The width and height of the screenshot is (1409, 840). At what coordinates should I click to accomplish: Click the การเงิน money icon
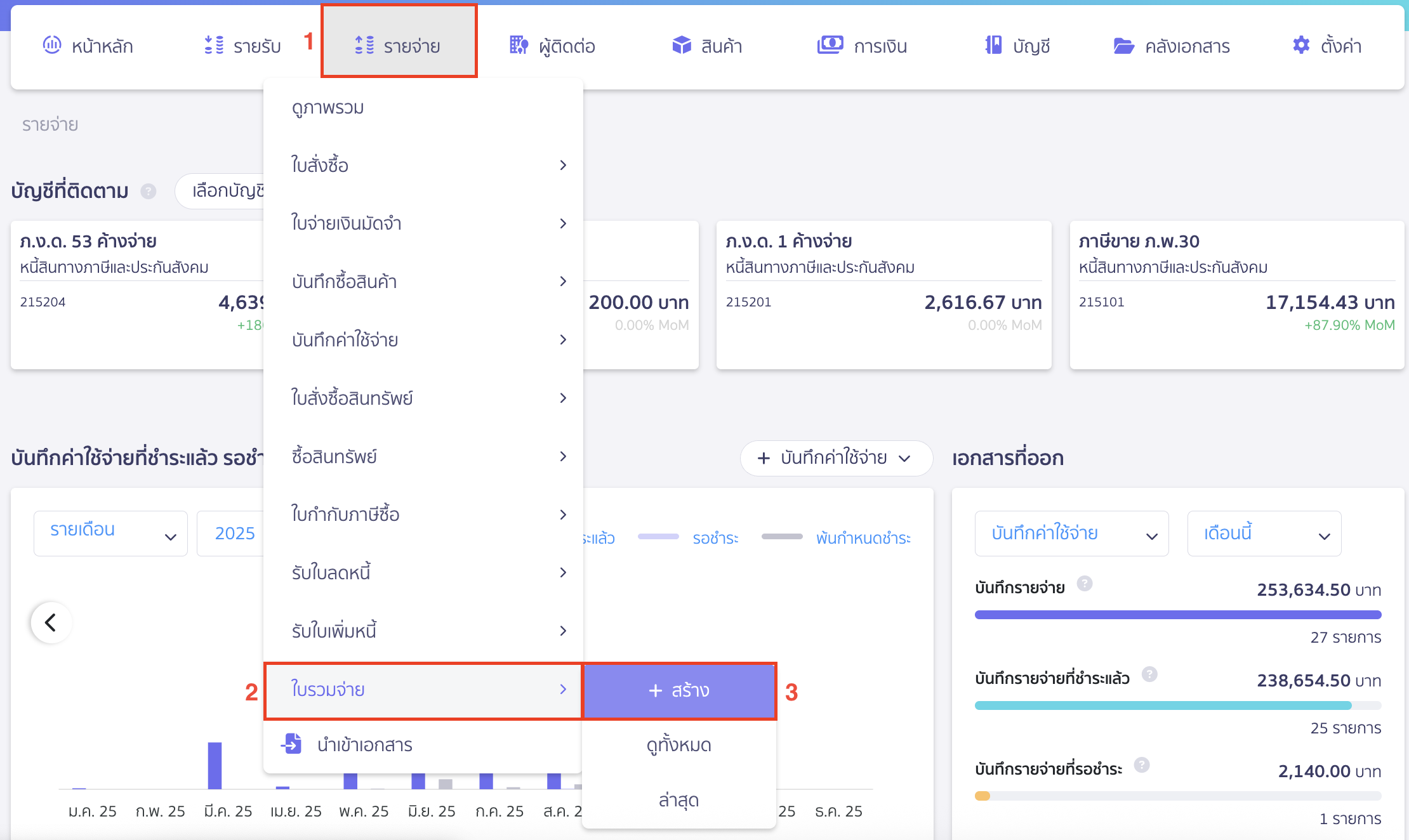(830, 45)
